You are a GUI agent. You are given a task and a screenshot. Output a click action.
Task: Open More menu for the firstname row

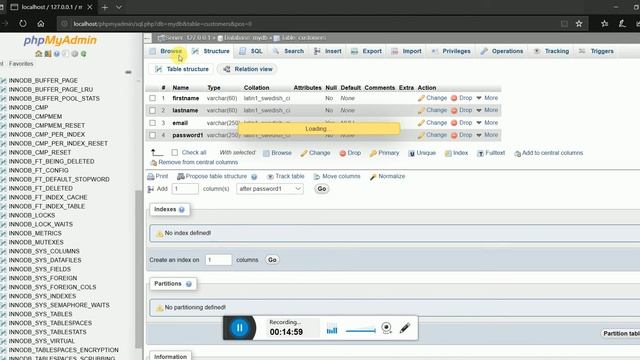(487, 98)
